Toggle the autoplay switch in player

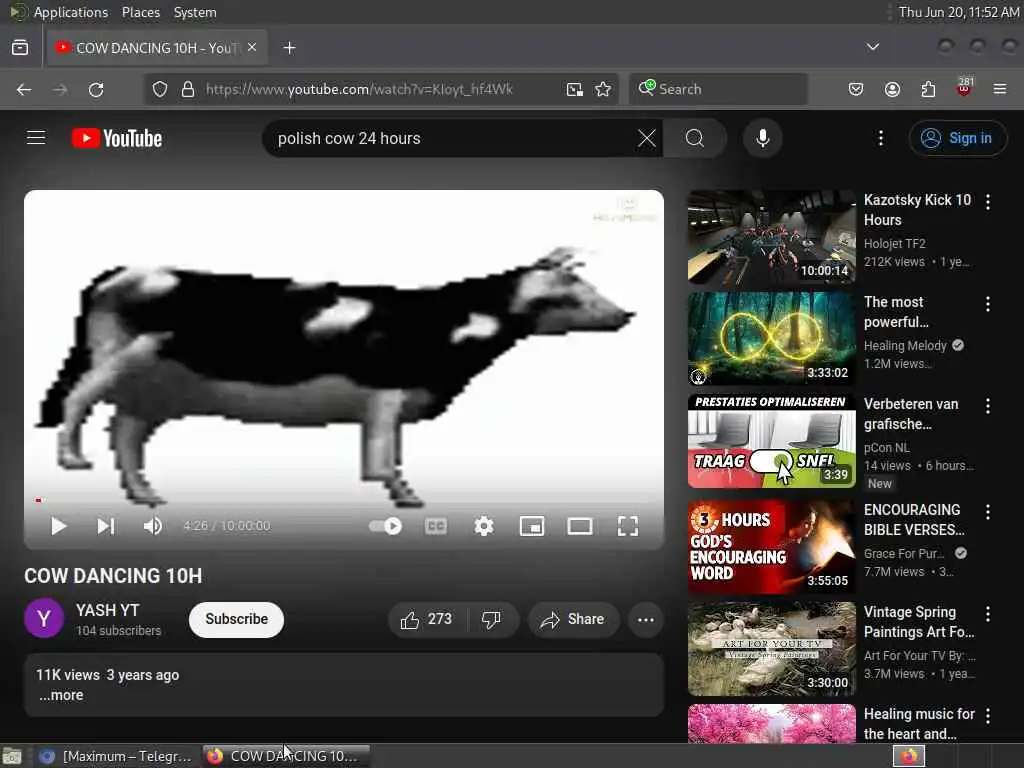385,526
